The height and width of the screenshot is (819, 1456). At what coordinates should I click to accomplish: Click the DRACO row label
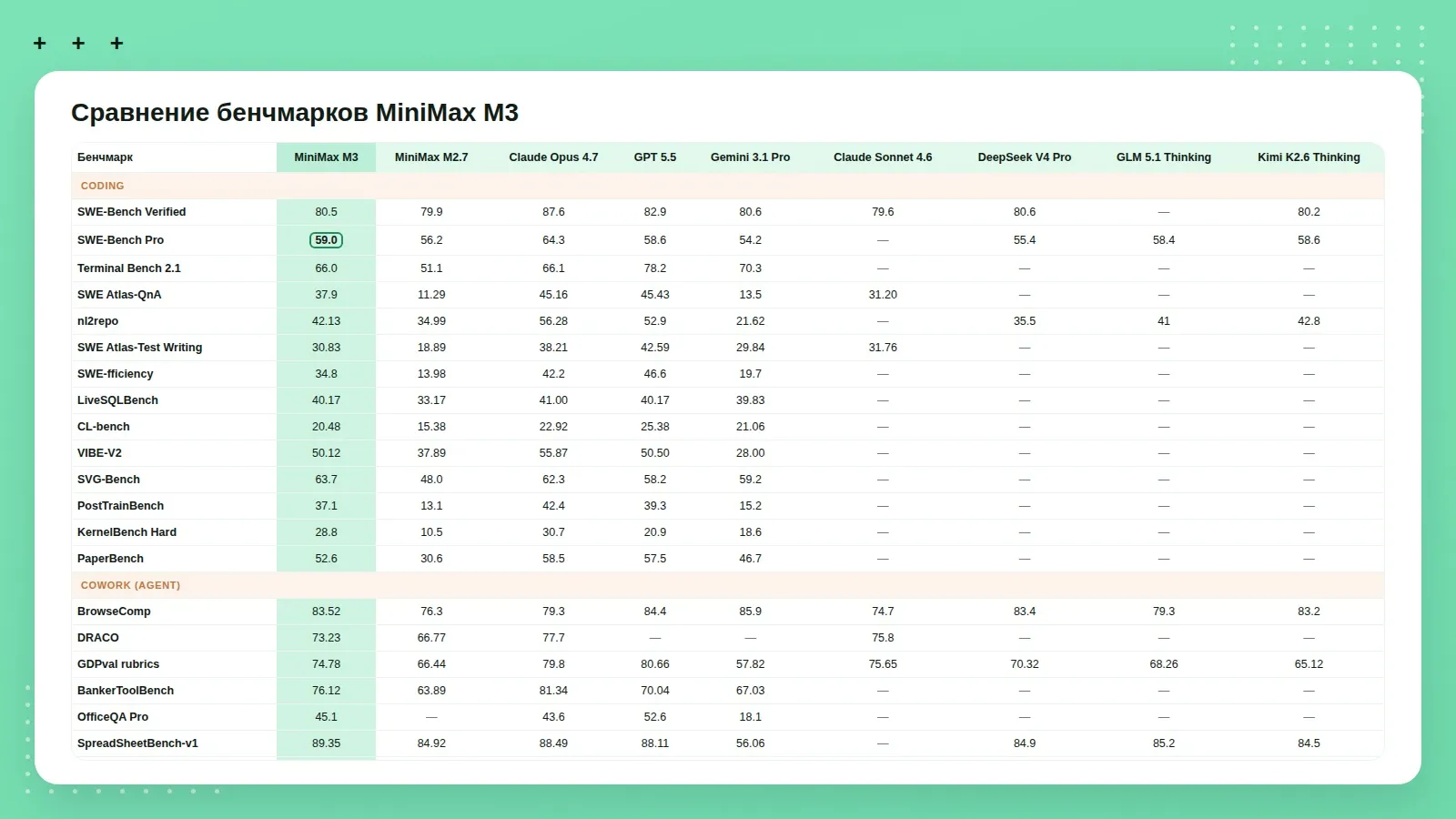(98, 638)
